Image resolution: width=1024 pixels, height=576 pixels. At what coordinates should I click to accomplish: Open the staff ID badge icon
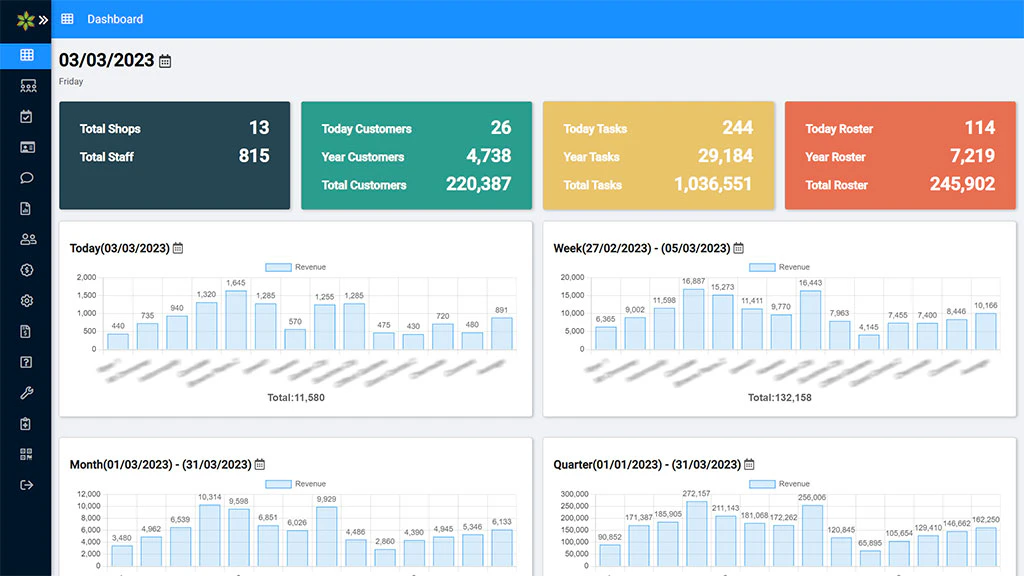tap(26, 146)
